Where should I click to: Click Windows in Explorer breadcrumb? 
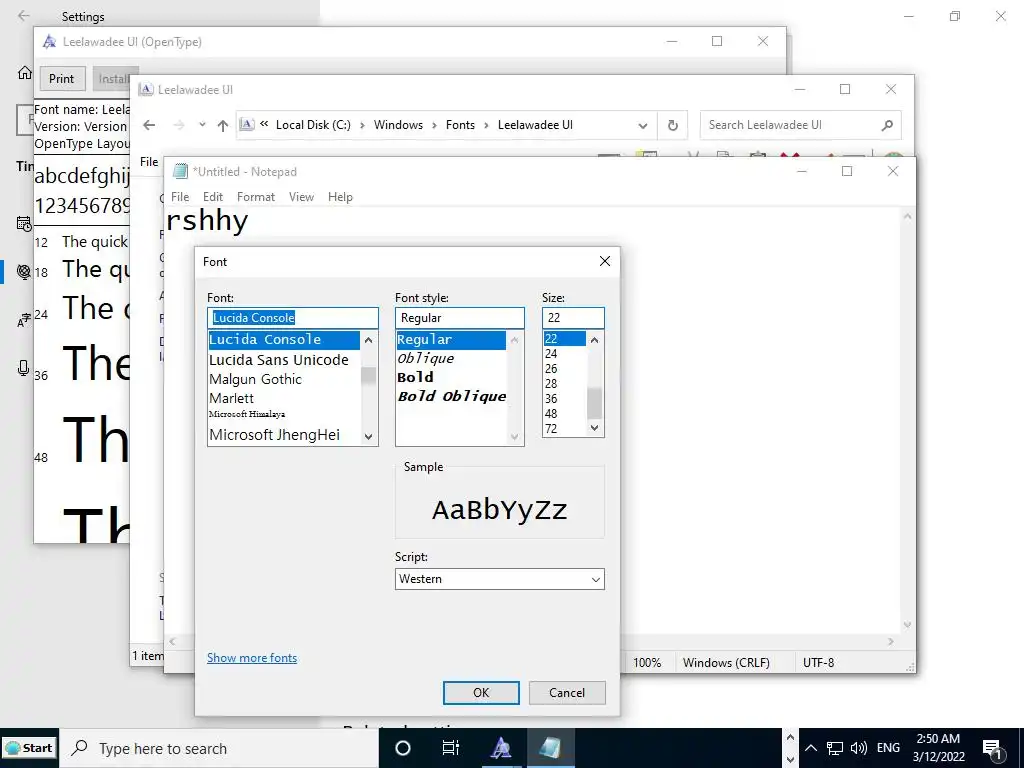398,125
